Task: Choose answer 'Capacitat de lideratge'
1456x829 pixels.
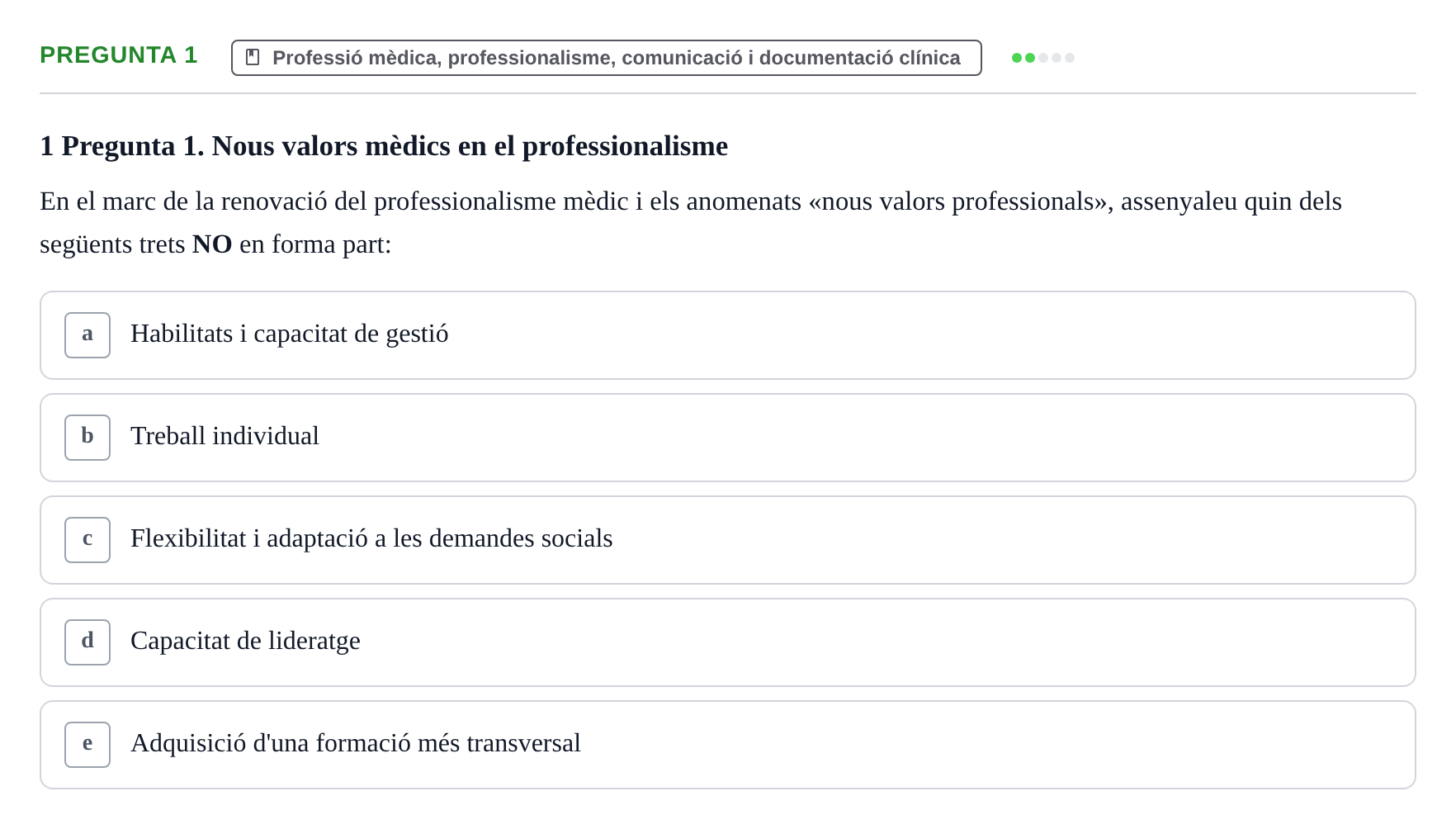Action: click(728, 642)
